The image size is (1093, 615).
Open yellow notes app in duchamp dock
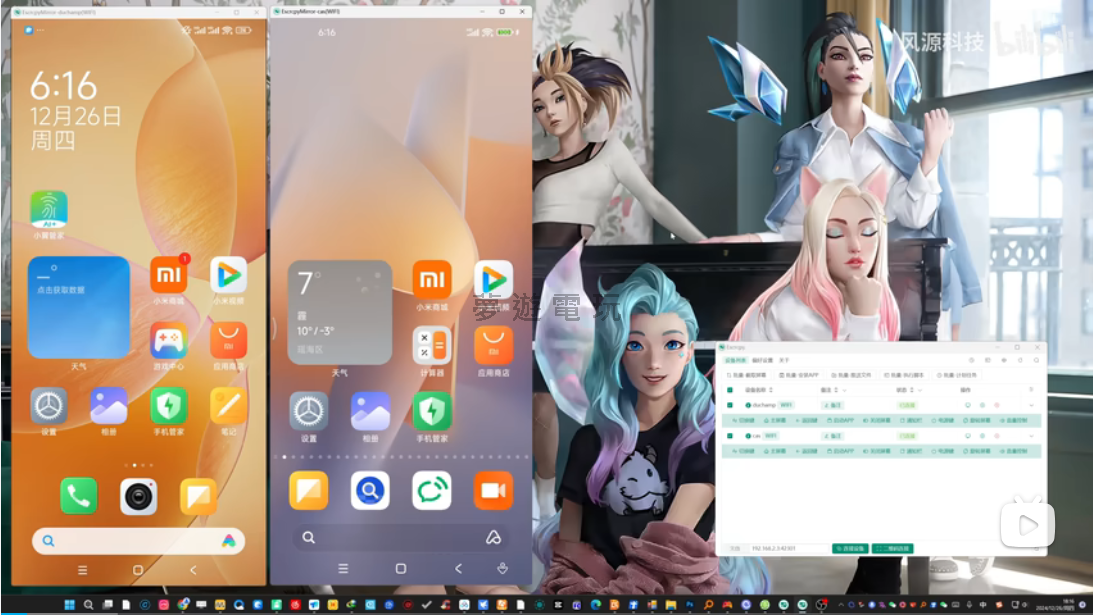(199, 496)
